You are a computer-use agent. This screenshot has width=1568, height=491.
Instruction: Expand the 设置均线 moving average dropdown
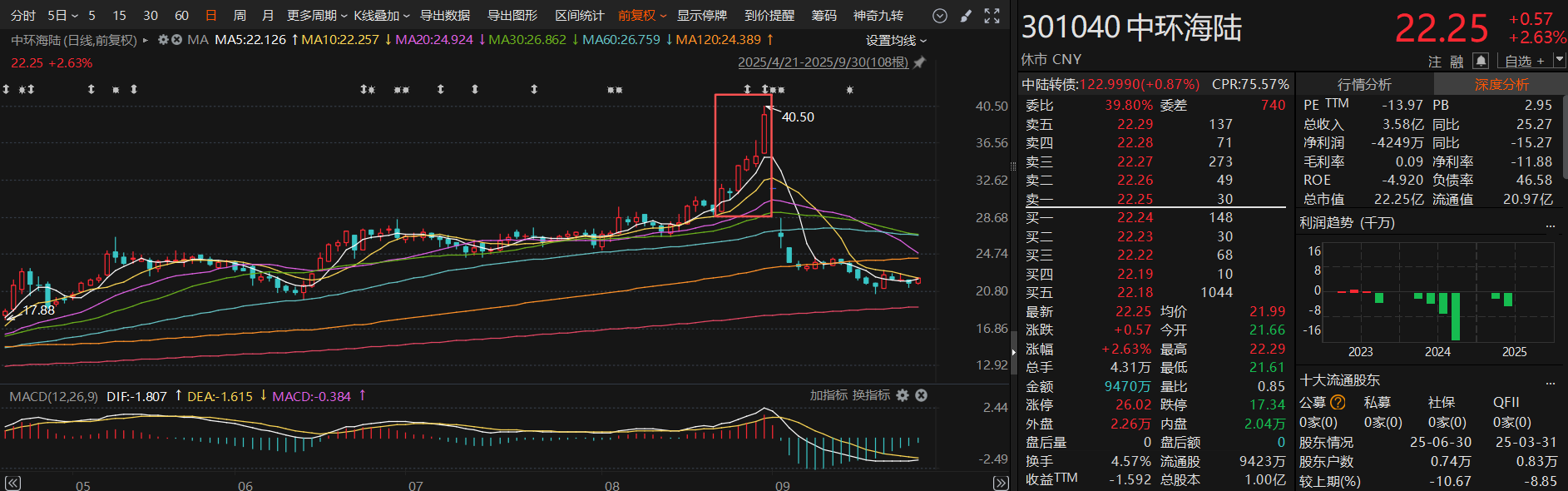[895, 40]
